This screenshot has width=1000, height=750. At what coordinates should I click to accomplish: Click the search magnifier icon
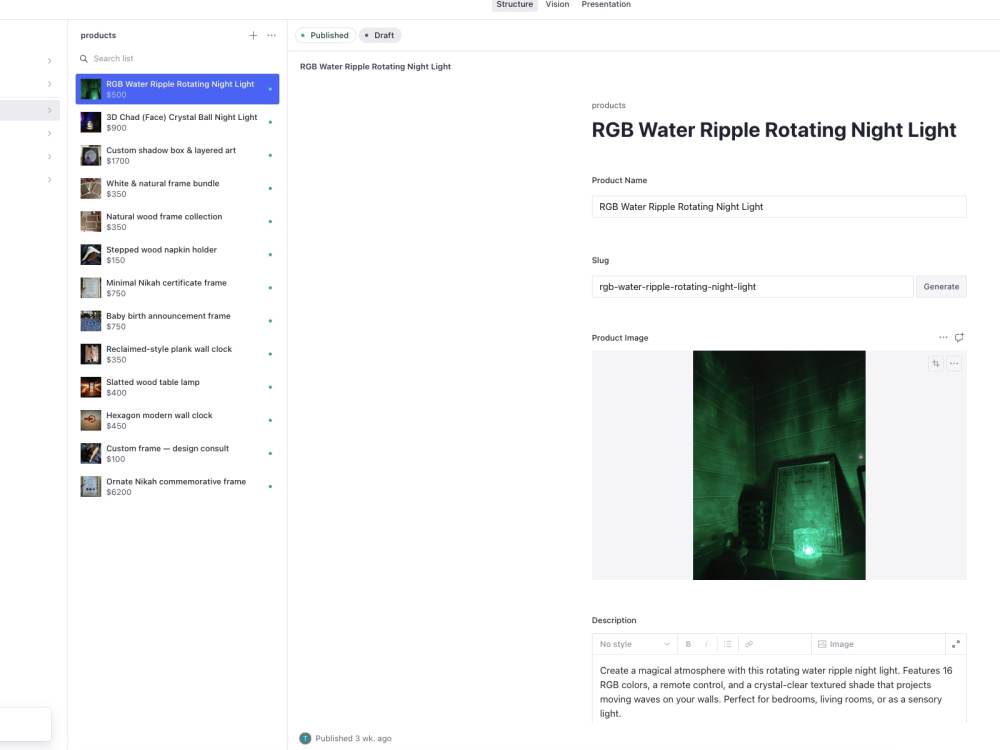[x=84, y=59]
